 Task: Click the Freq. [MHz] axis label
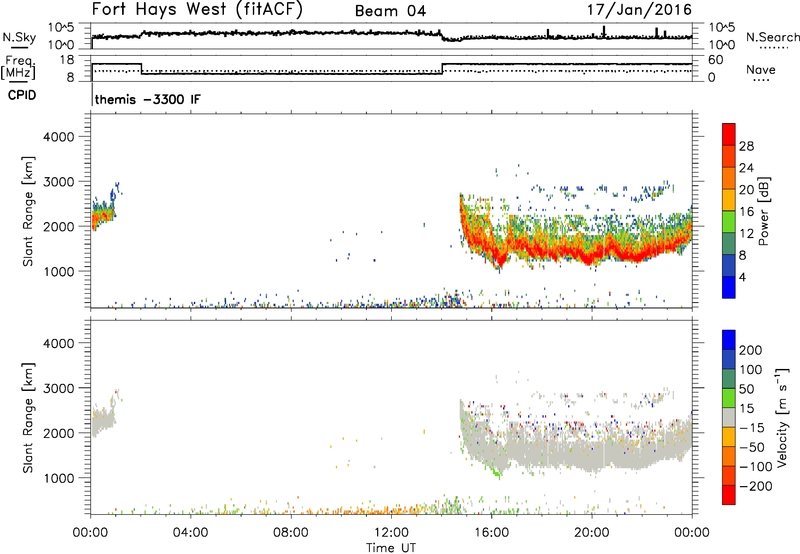click(19, 68)
